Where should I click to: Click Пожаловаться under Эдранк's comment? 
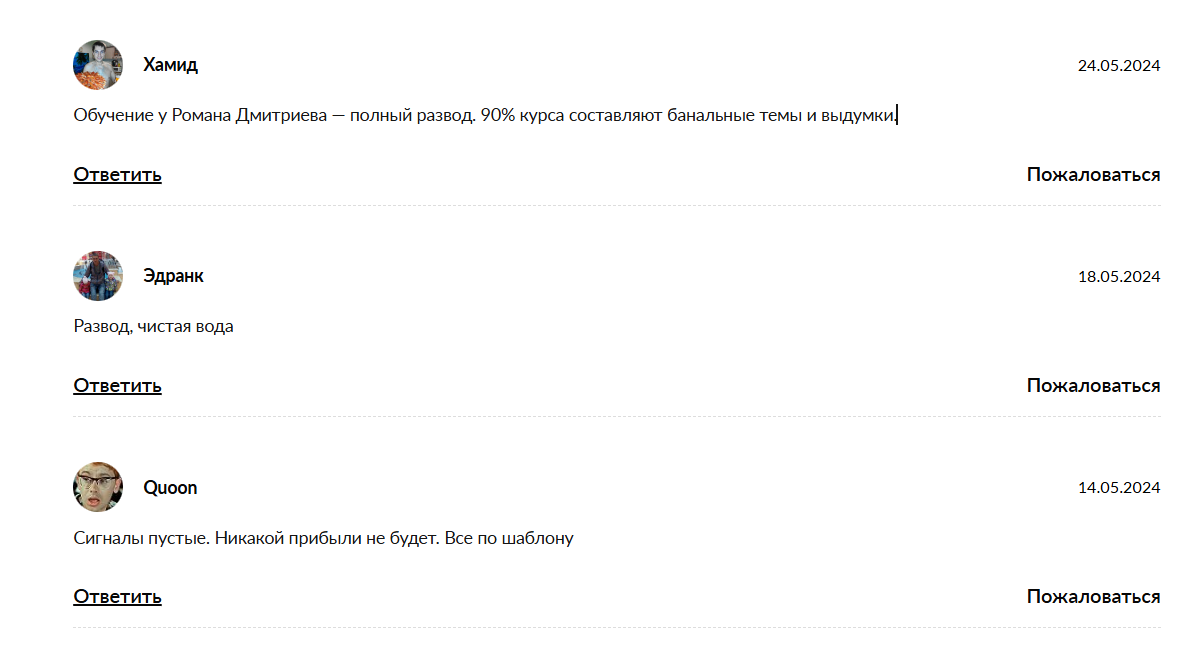(1093, 386)
